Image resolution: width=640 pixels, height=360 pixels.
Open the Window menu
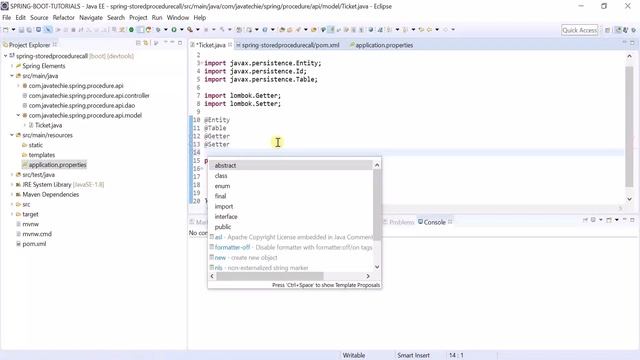click(x=178, y=18)
